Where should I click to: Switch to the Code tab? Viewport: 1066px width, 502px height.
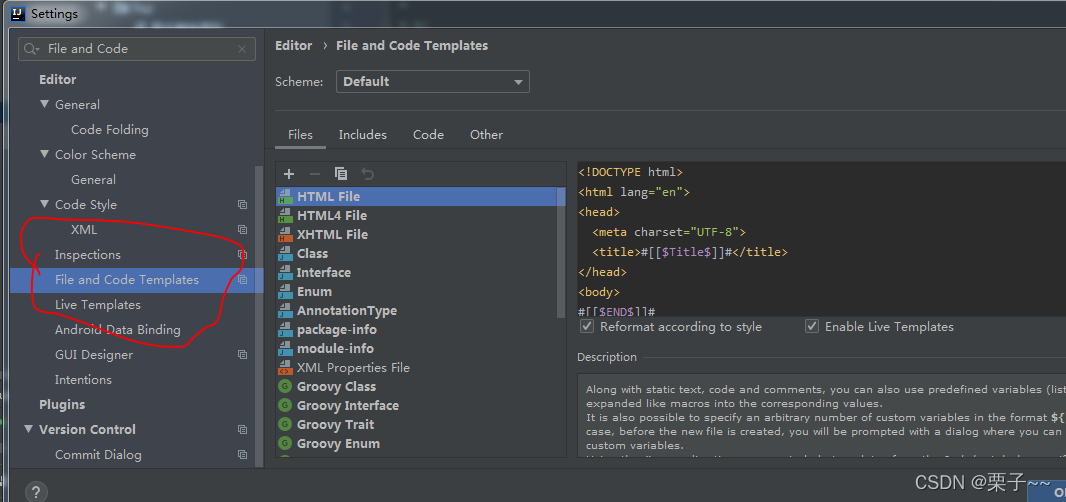click(428, 135)
